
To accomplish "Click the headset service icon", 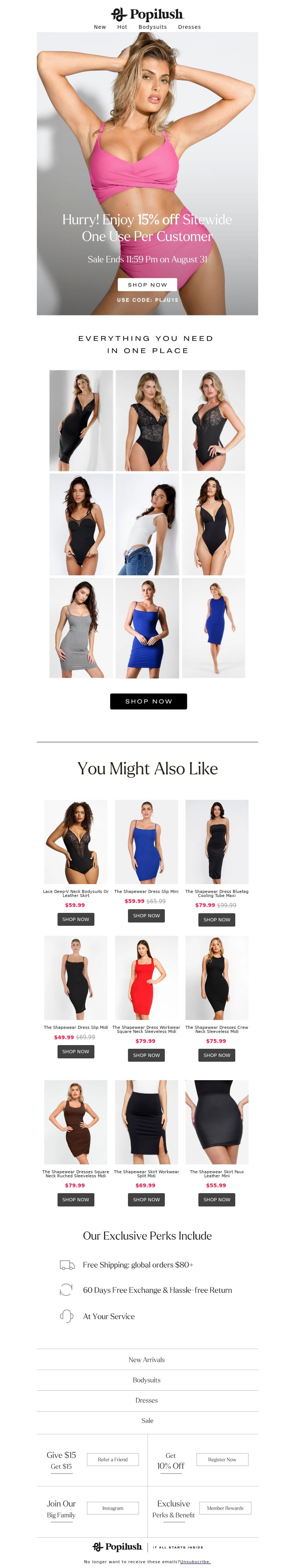I will coord(66,1316).
